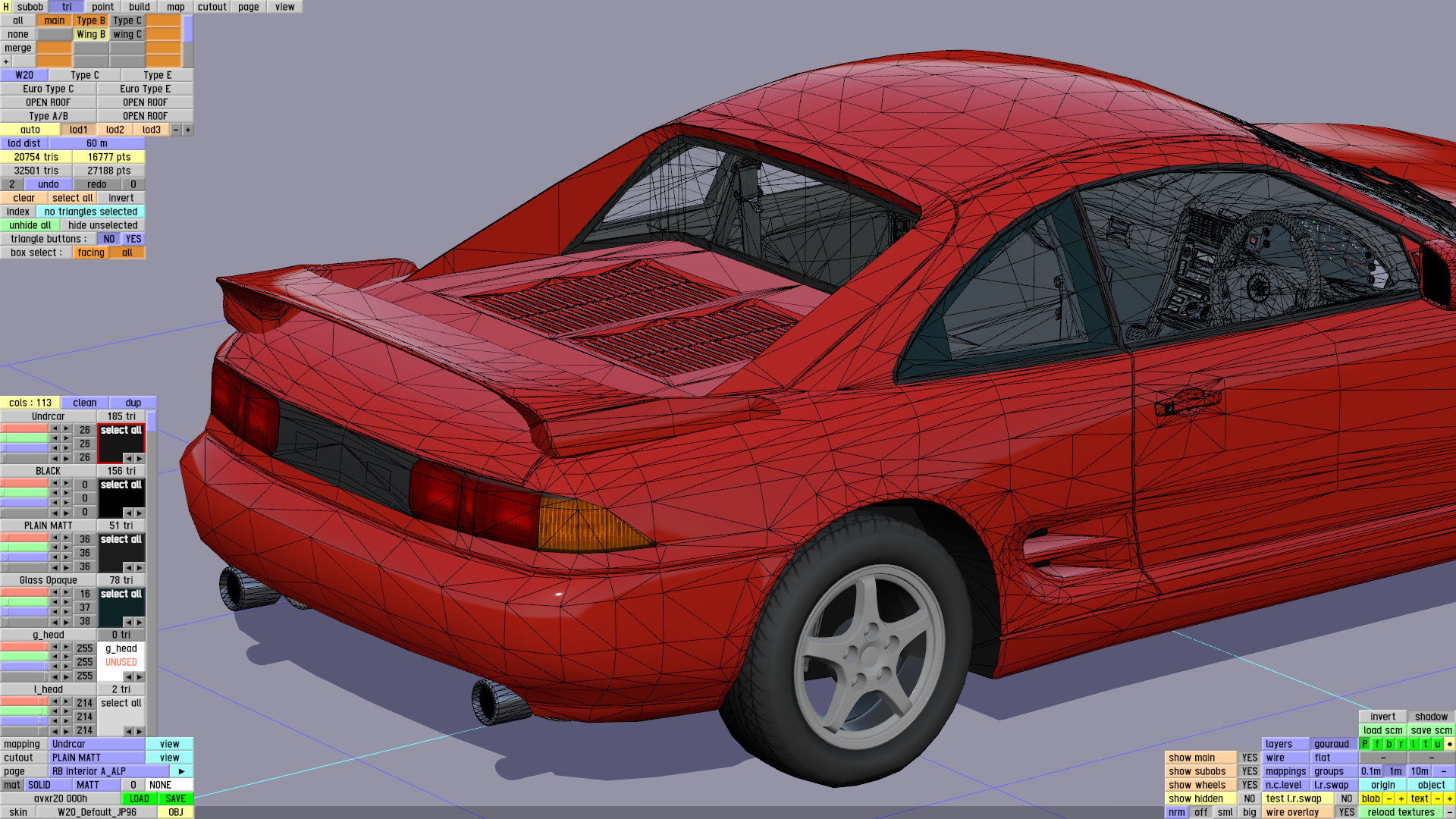Click the plus button next to lod3

pos(188,130)
